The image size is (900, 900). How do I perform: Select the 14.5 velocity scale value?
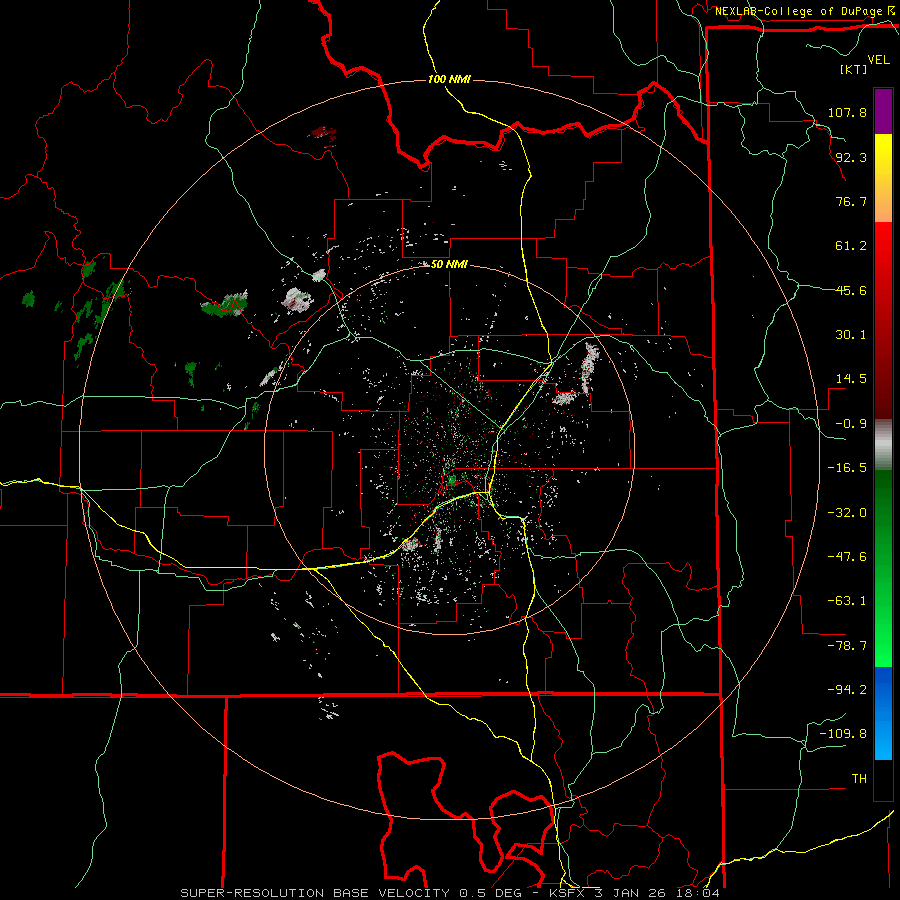coord(851,379)
